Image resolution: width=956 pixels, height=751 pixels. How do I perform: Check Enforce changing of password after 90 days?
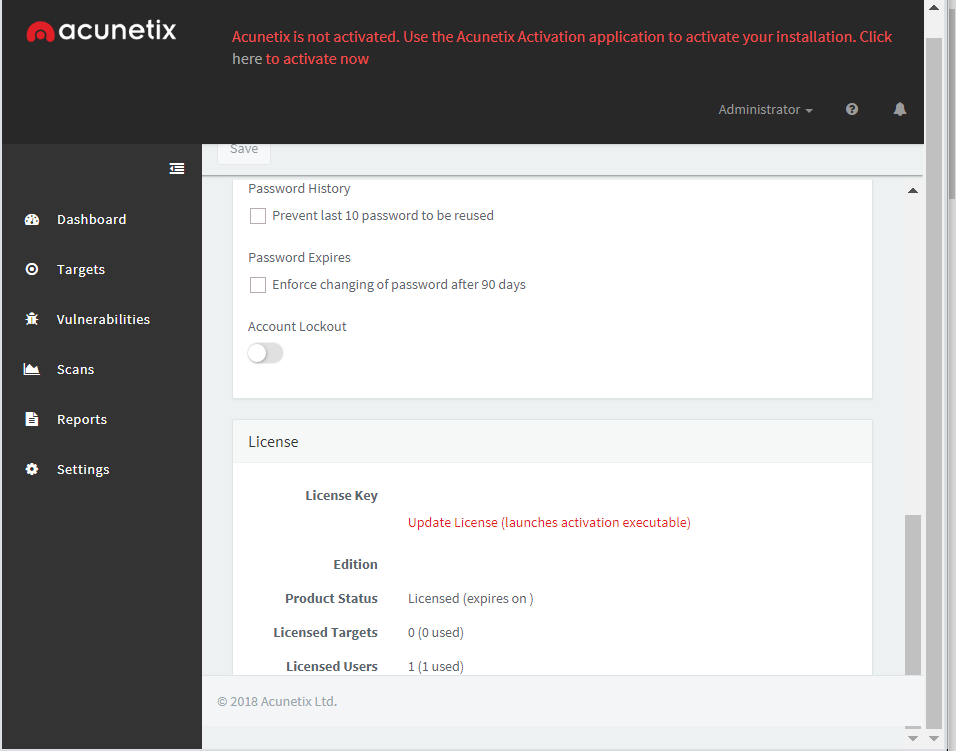click(x=258, y=285)
